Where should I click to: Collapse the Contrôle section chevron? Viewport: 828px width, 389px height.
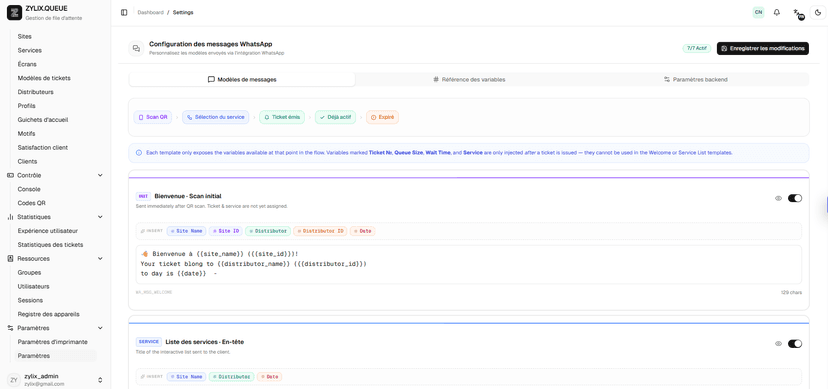click(100, 175)
